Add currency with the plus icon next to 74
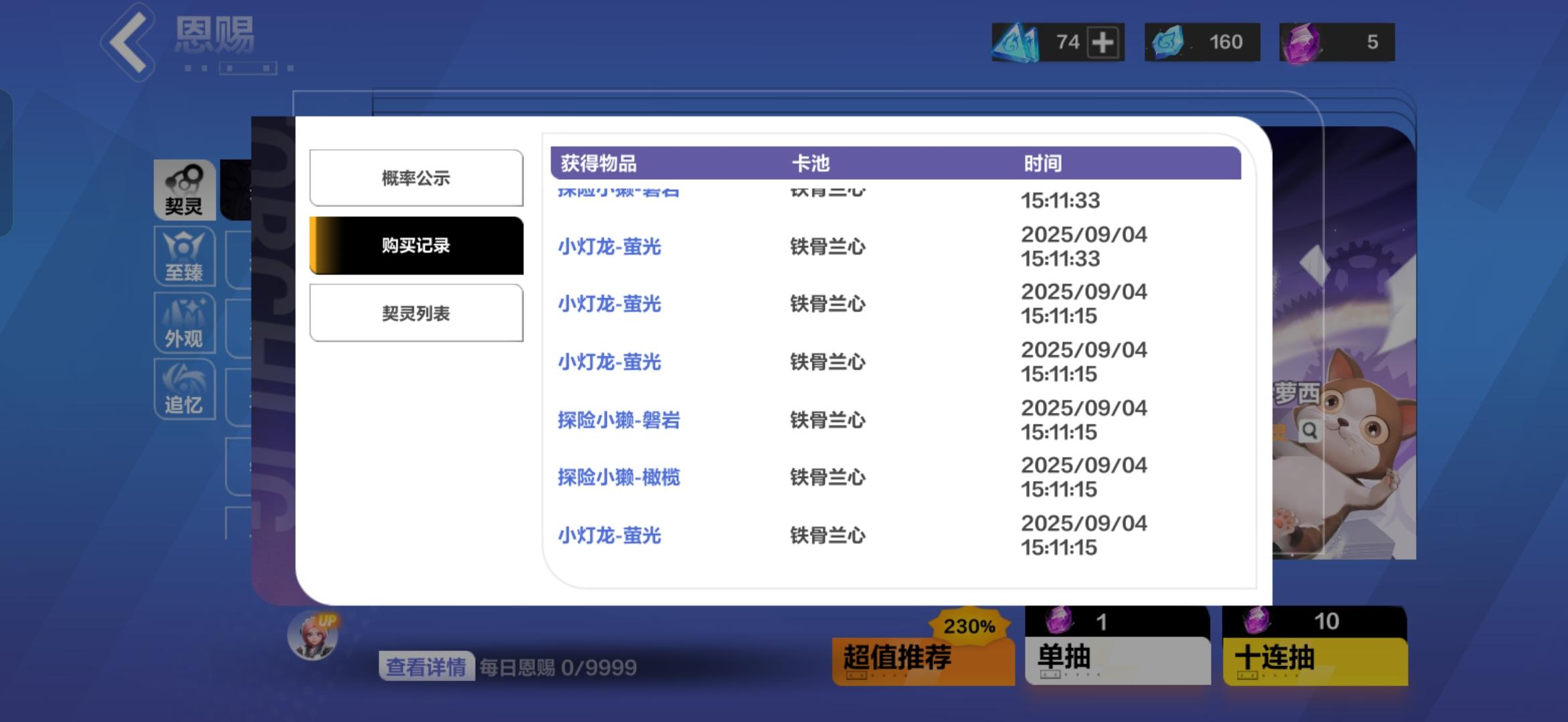This screenshot has width=1568, height=722. coord(1102,43)
